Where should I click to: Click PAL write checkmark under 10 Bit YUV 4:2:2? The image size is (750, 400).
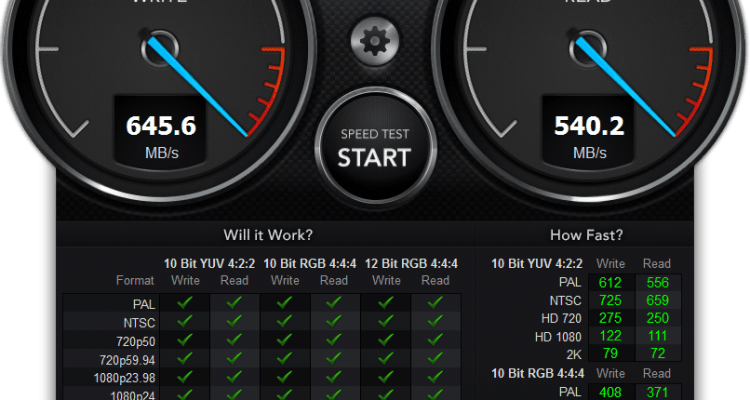(x=185, y=303)
